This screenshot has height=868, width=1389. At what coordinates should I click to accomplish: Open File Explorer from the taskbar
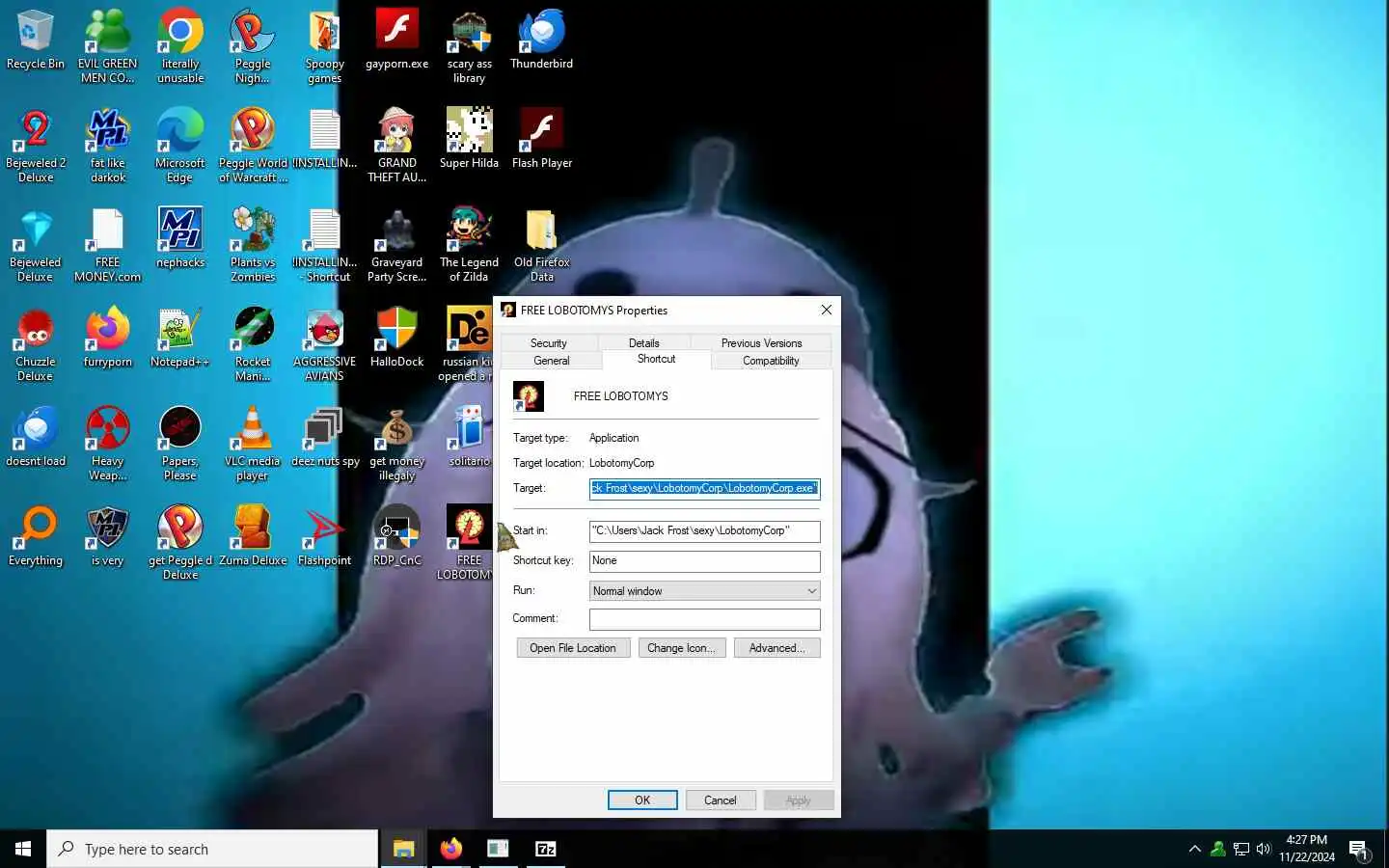click(403, 849)
